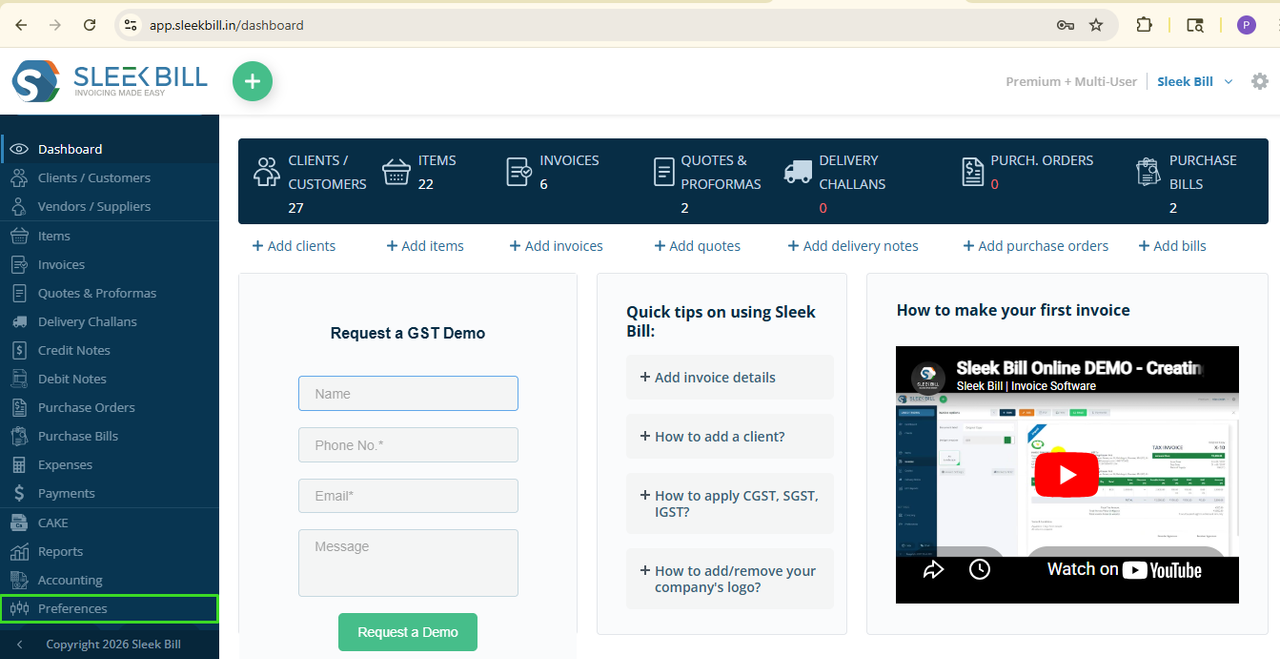This screenshot has width=1280, height=659.
Task: Click the Request a Demo button
Action: [x=408, y=632]
